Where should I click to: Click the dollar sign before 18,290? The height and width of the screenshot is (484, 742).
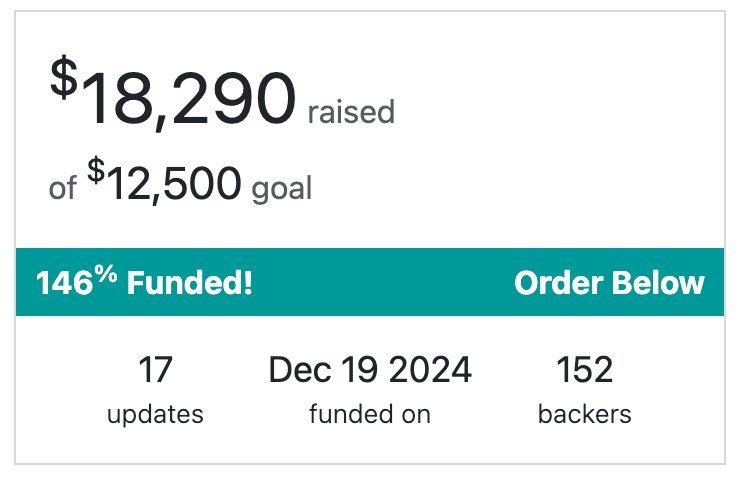(x=63, y=80)
